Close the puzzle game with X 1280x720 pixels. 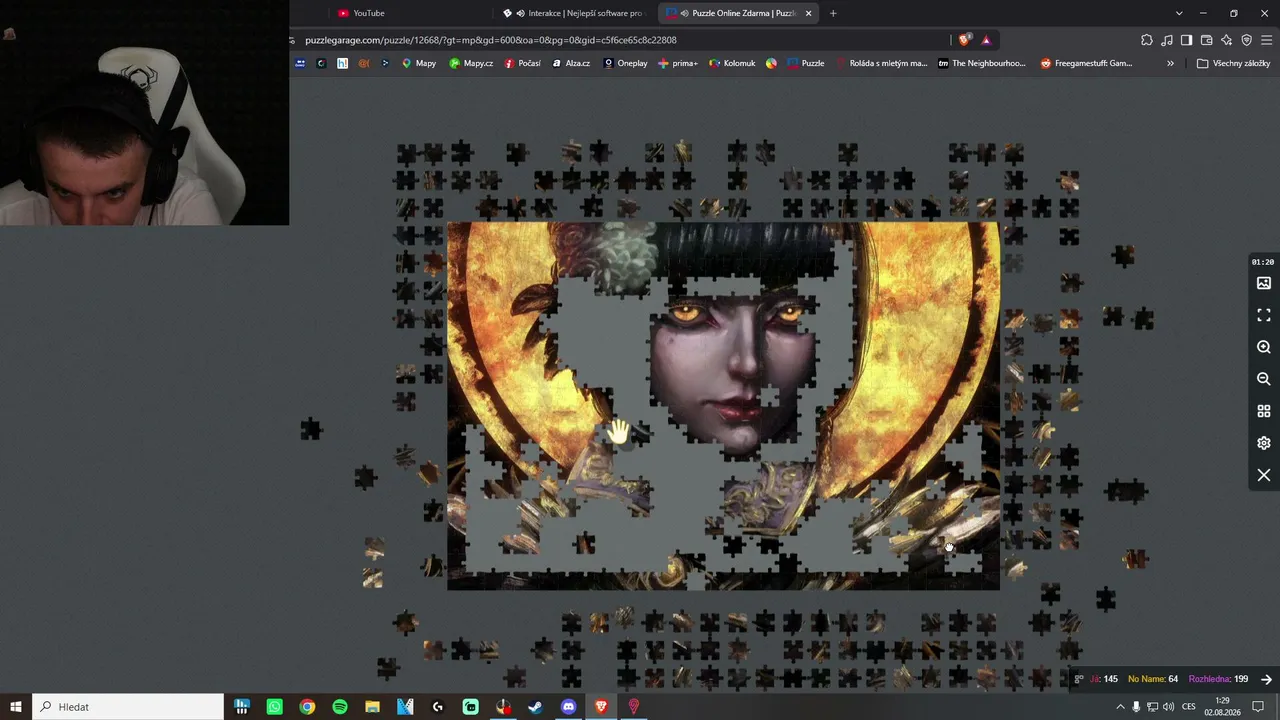click(1264, 475)
